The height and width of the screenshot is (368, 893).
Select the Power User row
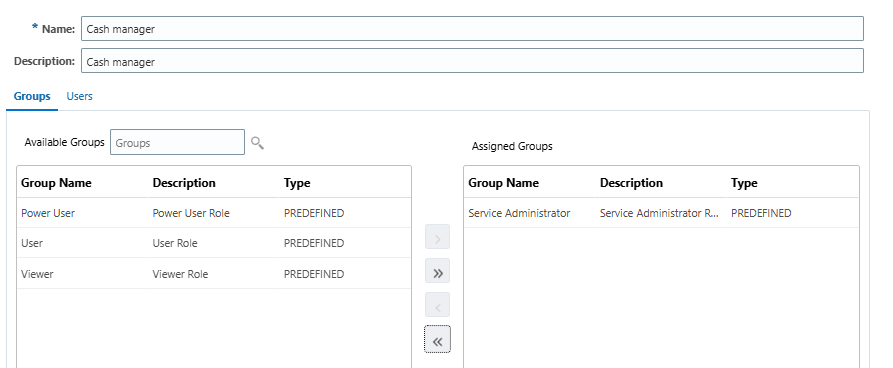214,213
